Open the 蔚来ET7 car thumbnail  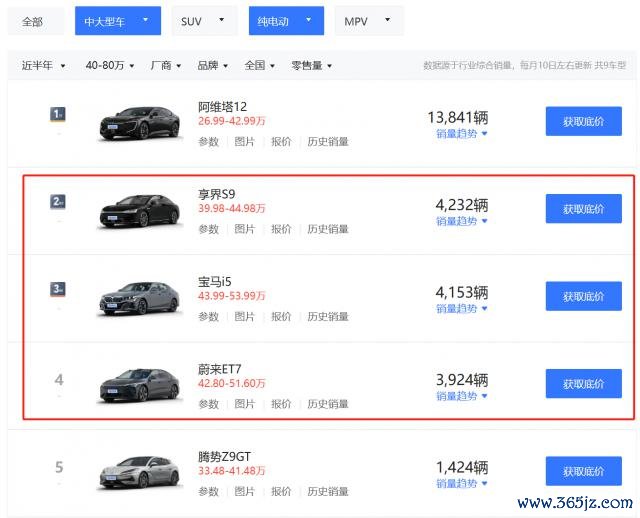point(140,386)
